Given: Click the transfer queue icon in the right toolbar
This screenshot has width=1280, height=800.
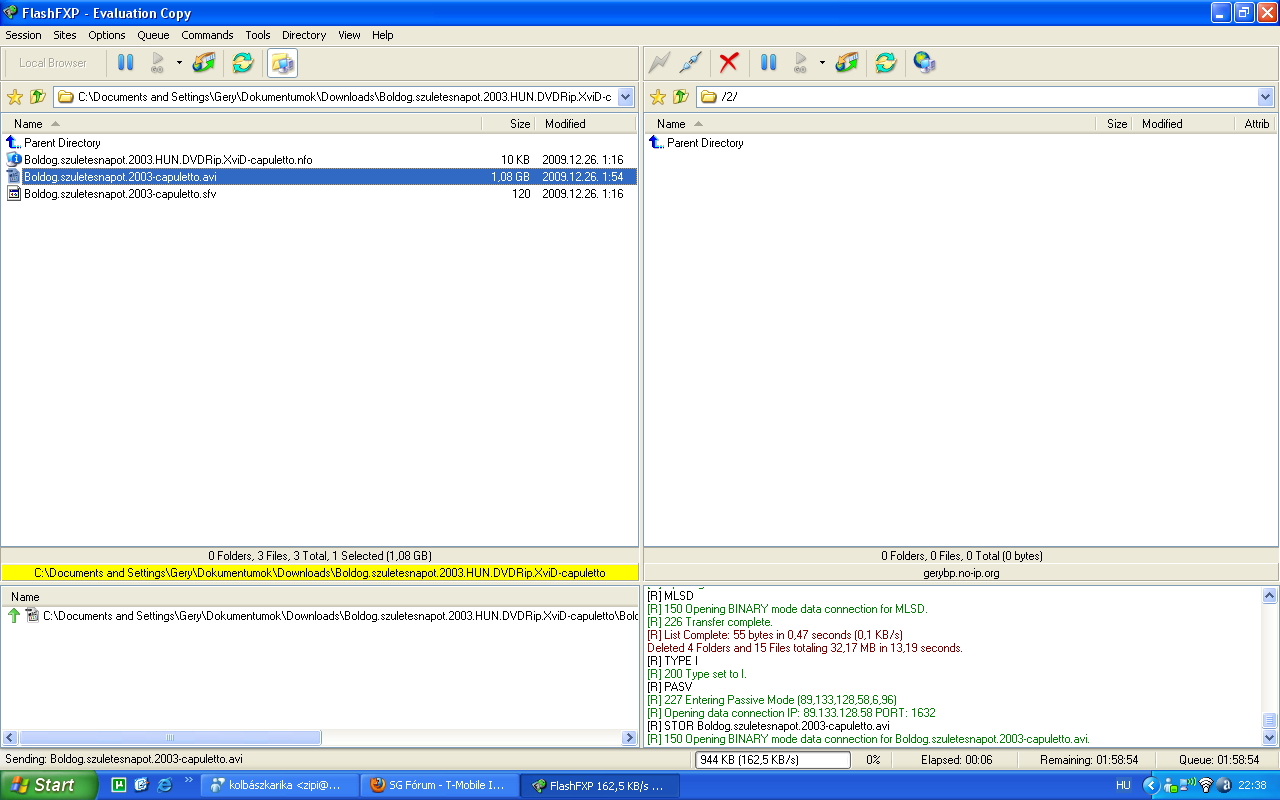Looking at the screenshot, I should (x=847, y=63).
